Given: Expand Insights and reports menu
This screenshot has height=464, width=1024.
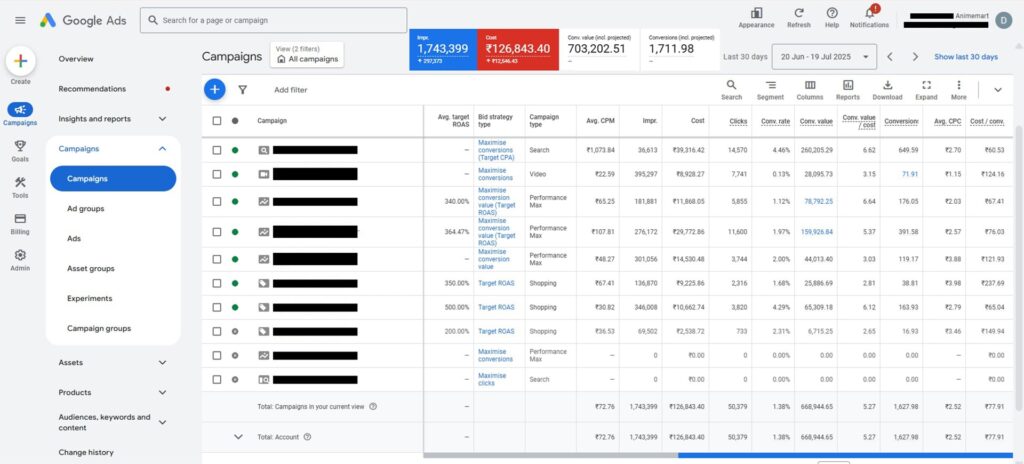Looking at the screenshot, I should (x=162, y=119).
